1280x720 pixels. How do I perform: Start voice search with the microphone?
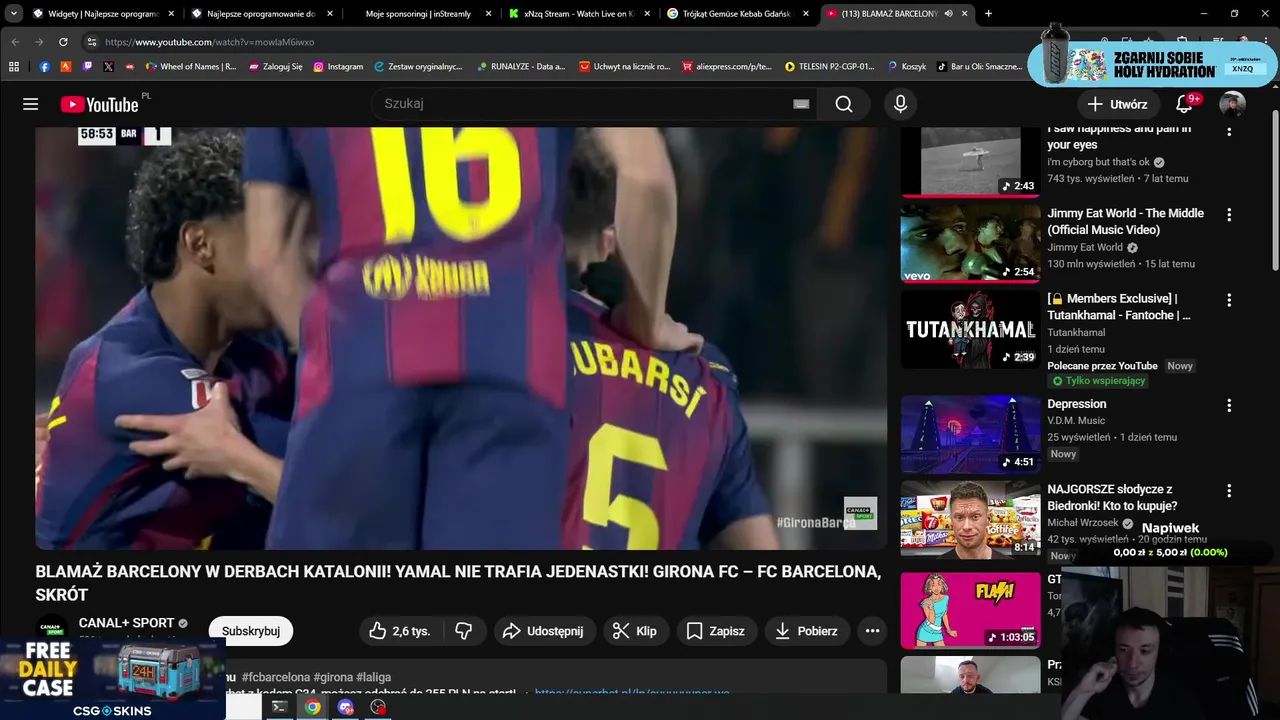pos(901,104)
